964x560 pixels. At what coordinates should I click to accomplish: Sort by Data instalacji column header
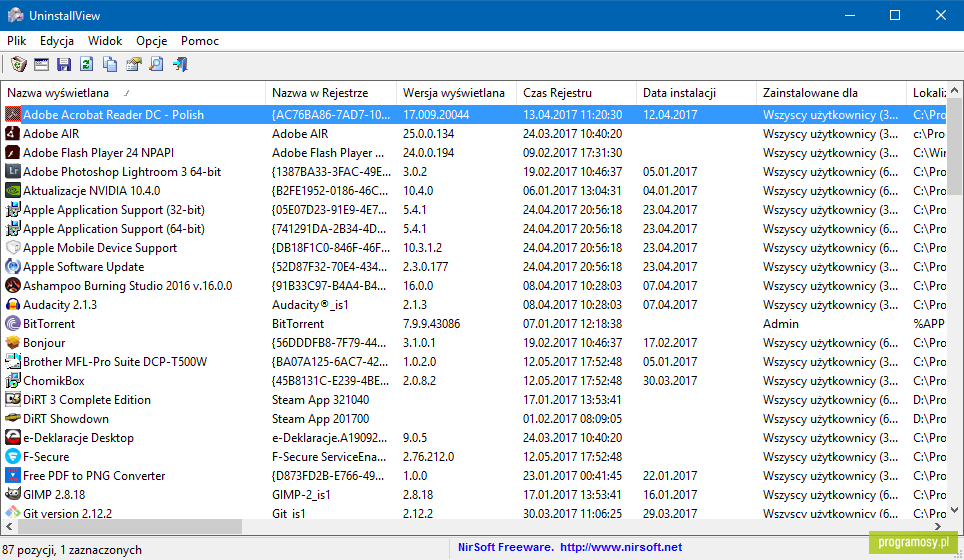pos(696,93)
